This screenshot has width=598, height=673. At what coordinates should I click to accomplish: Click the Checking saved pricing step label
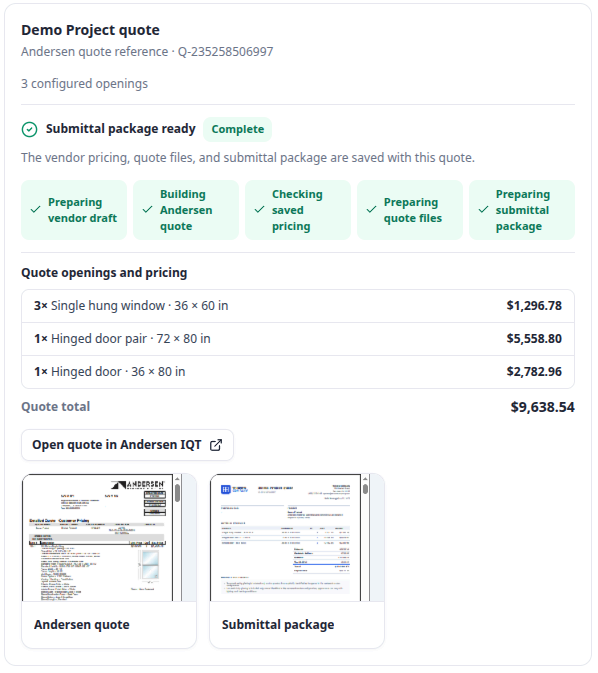[x=297, y=210]
